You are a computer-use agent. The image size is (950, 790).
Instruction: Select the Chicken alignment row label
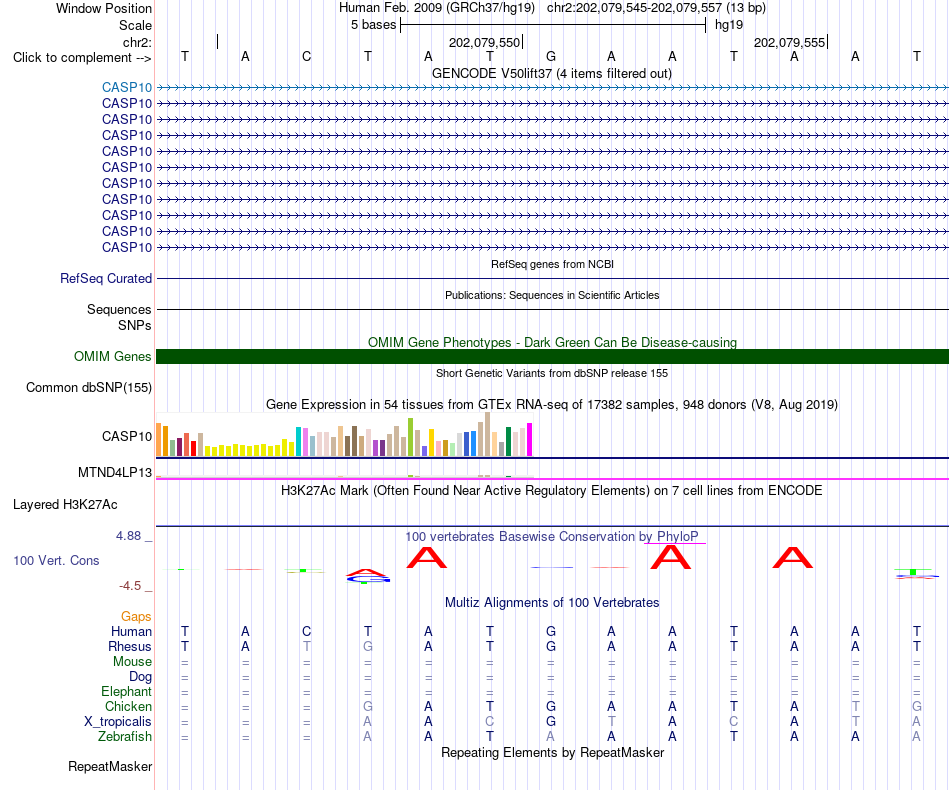128,707
